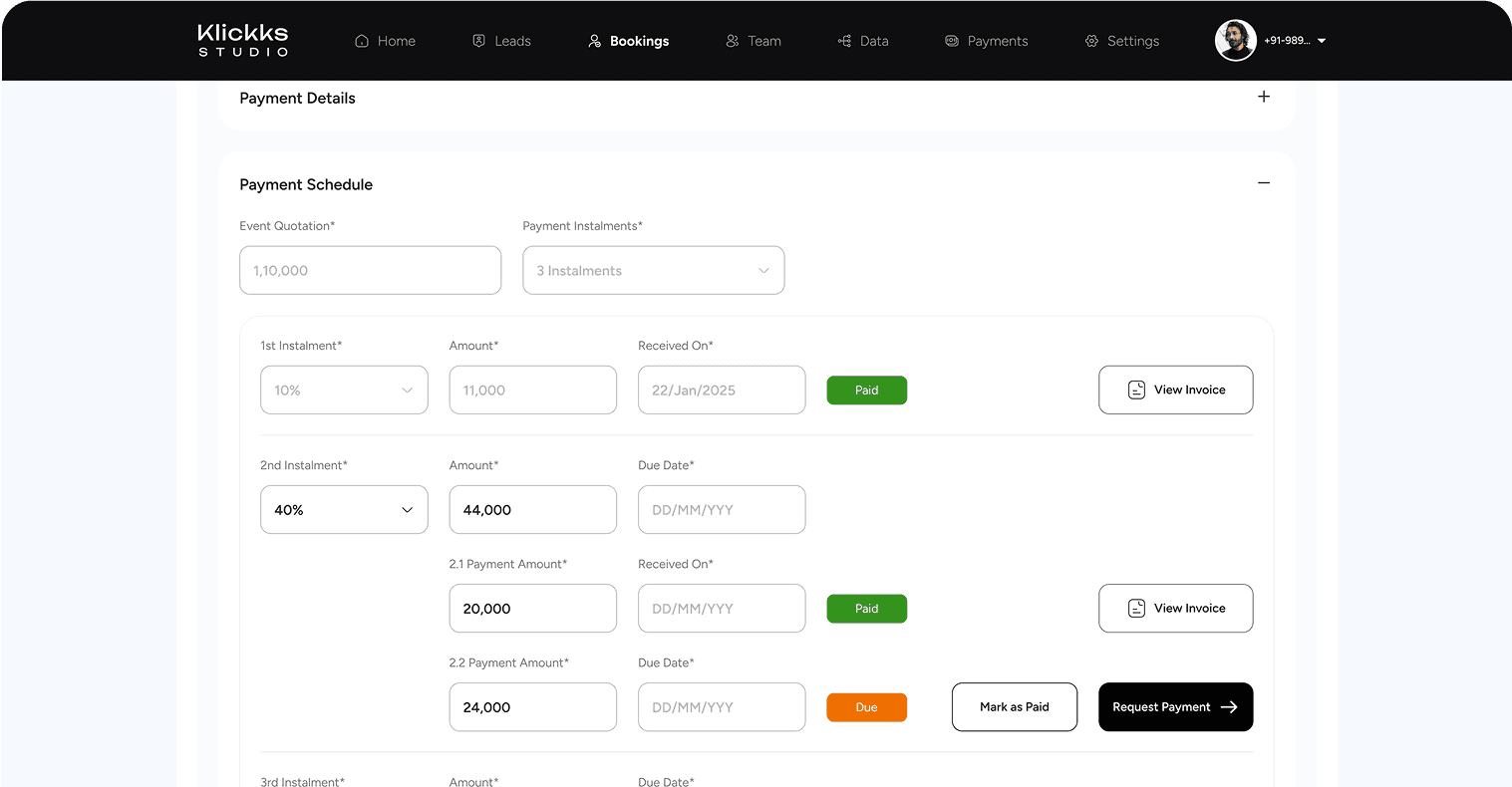Click the Leads icon in the navbar
This screenshot has width=1512, height=787.
tap(477, 40)
